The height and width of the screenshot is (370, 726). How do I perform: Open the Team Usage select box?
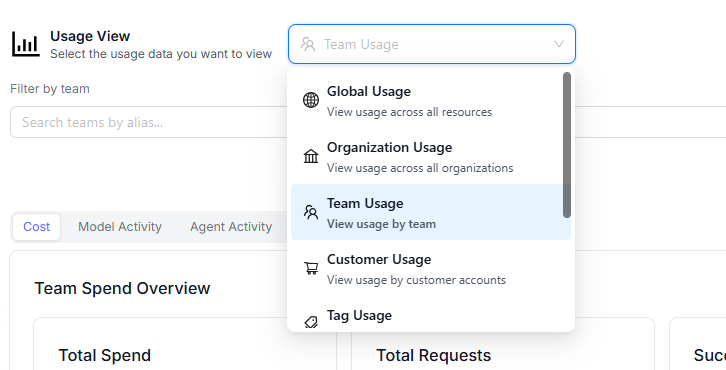tap(432, 44)
